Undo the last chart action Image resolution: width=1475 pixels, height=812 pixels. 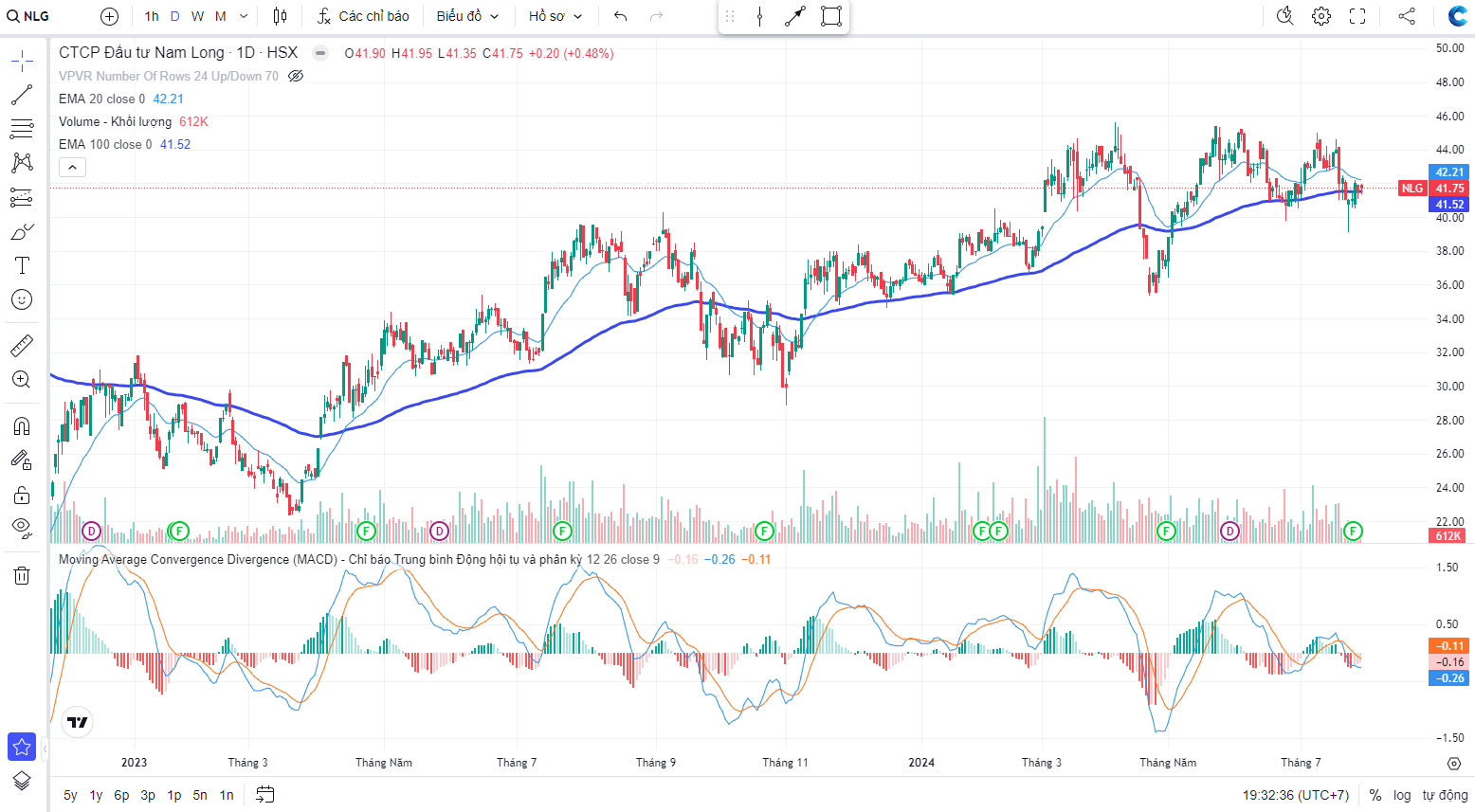(x=621, y=16)
